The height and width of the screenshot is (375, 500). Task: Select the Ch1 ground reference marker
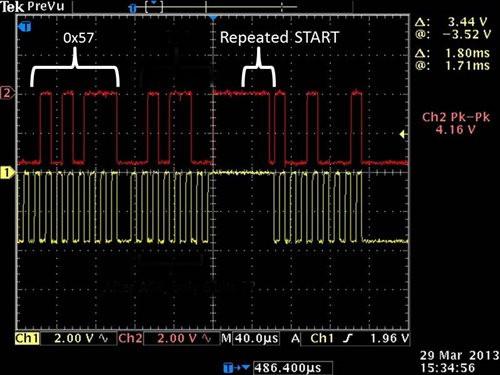pyautogui.click(x=7, y=173)
